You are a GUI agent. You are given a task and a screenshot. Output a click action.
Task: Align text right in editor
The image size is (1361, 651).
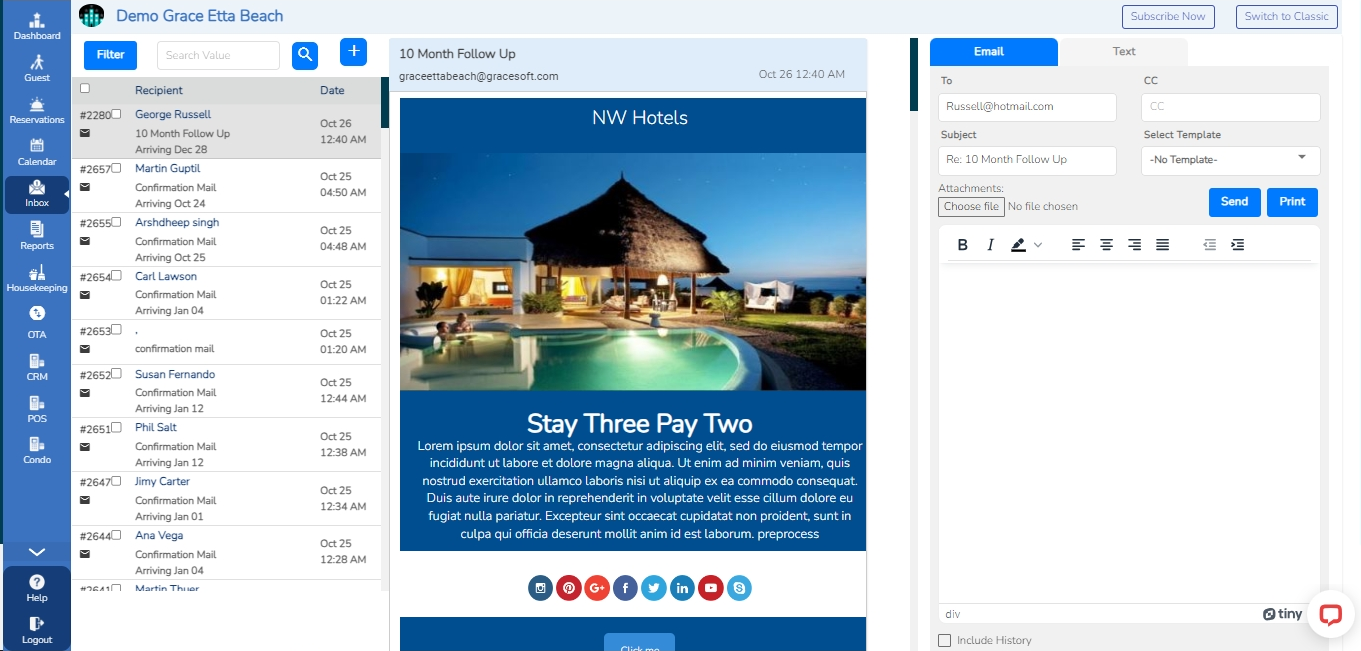(1134, 245)
